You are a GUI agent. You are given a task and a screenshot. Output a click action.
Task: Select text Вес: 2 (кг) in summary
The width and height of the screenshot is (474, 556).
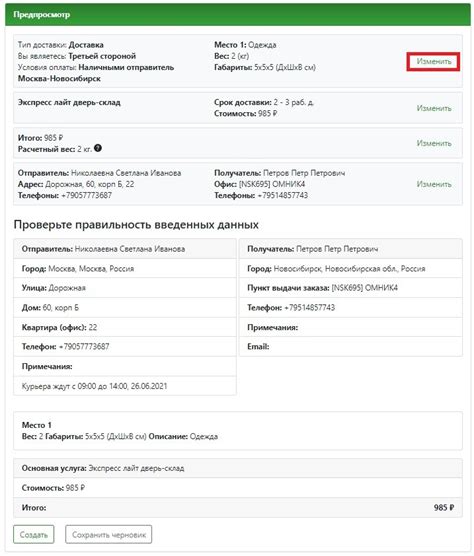(x=232, y=56)
